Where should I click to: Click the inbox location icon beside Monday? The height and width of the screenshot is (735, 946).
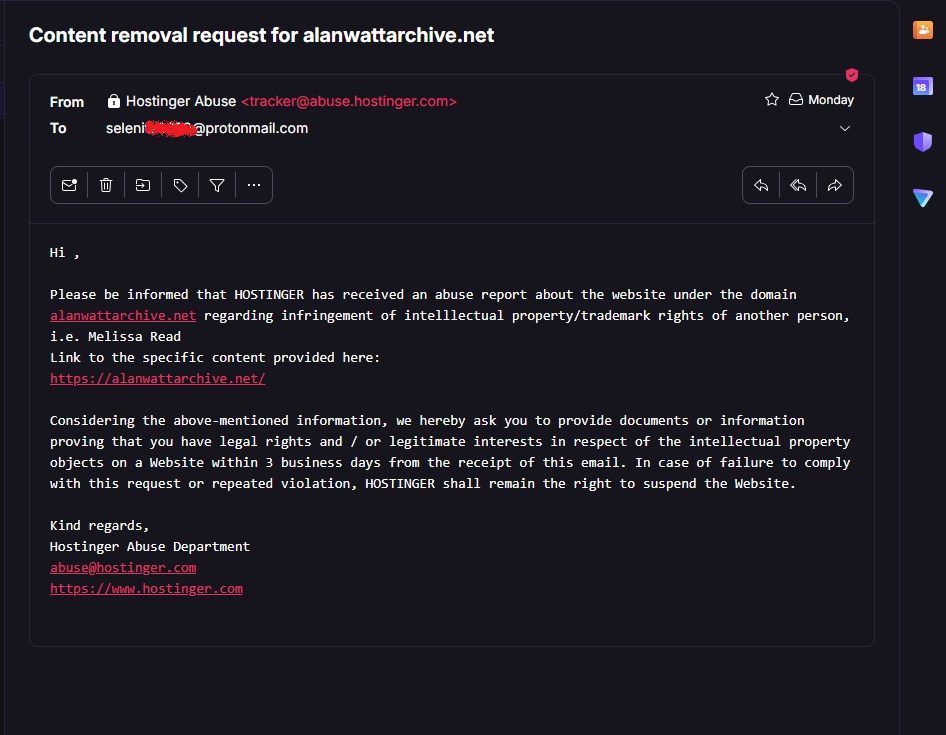pos(796,100)
